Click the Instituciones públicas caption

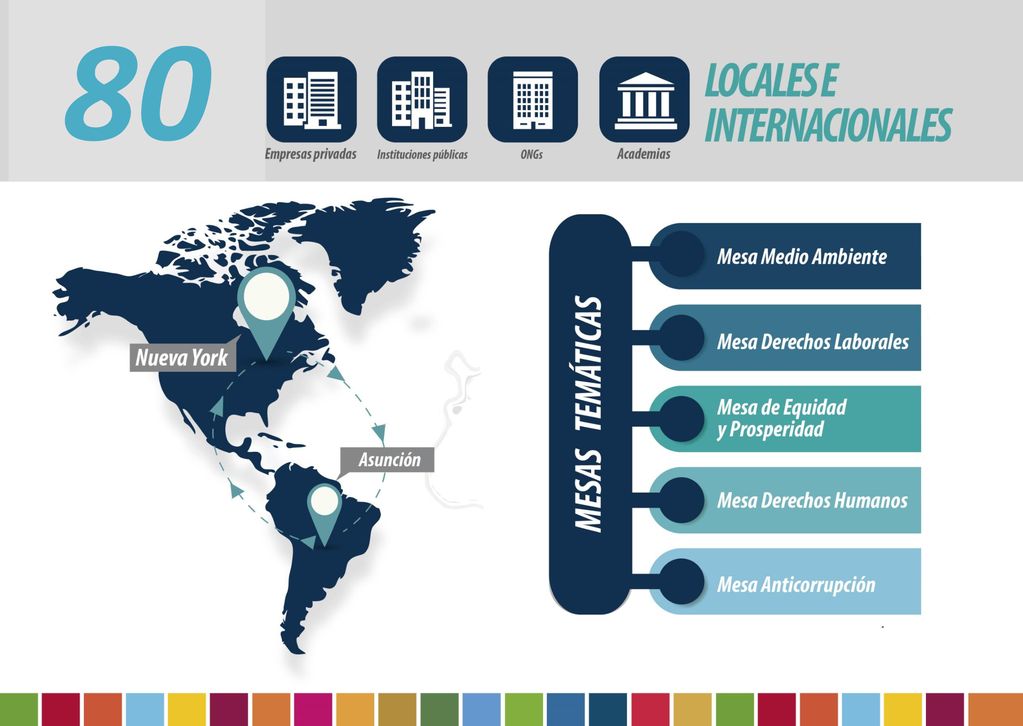[422, 155]
